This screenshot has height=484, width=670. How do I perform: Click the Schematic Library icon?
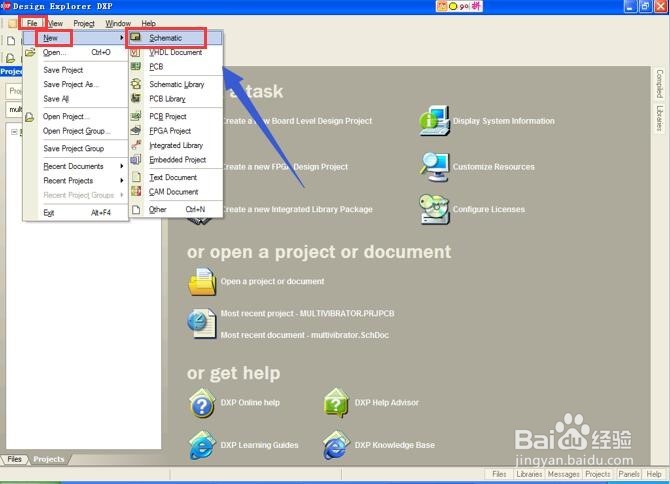tap(136, 84)
